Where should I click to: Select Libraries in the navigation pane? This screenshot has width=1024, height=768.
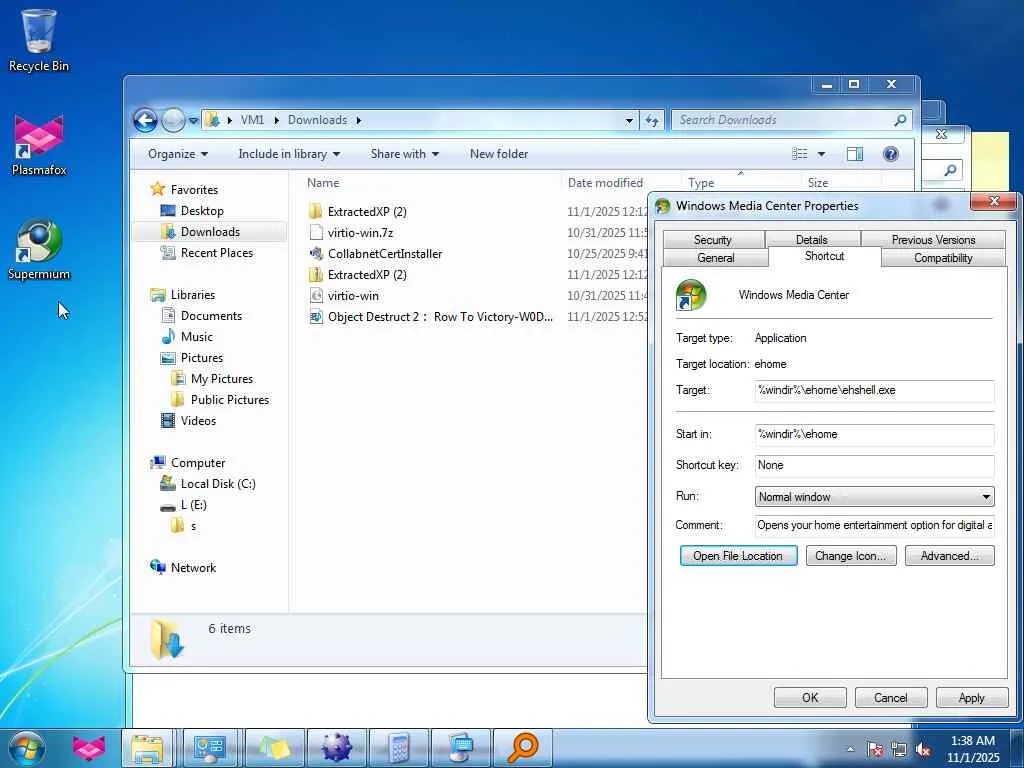tap(193, 295)
